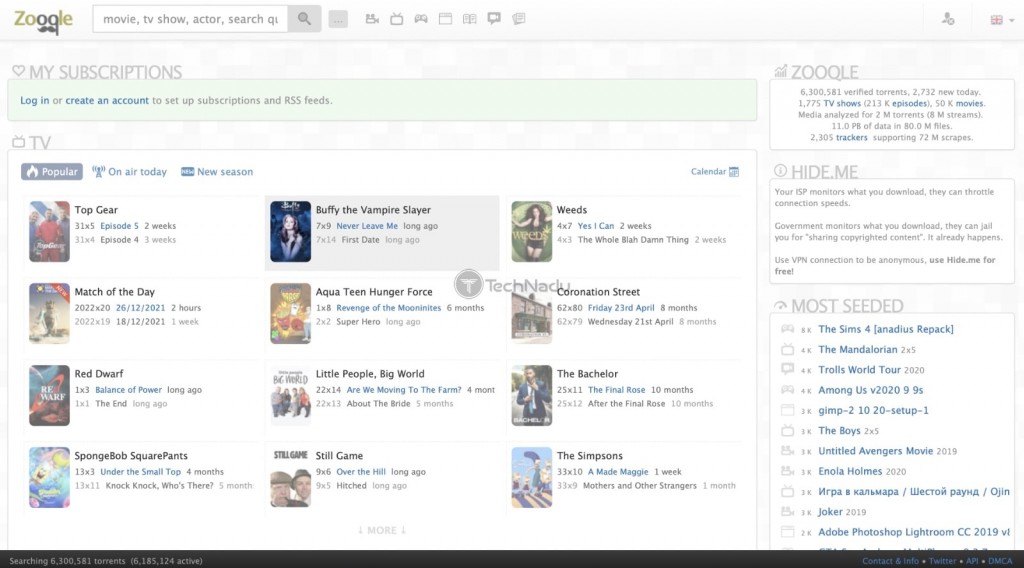Viewport: 1024px width, 568px height.
Task: Open Under the Small Top episode
Action: click(140, 471)
